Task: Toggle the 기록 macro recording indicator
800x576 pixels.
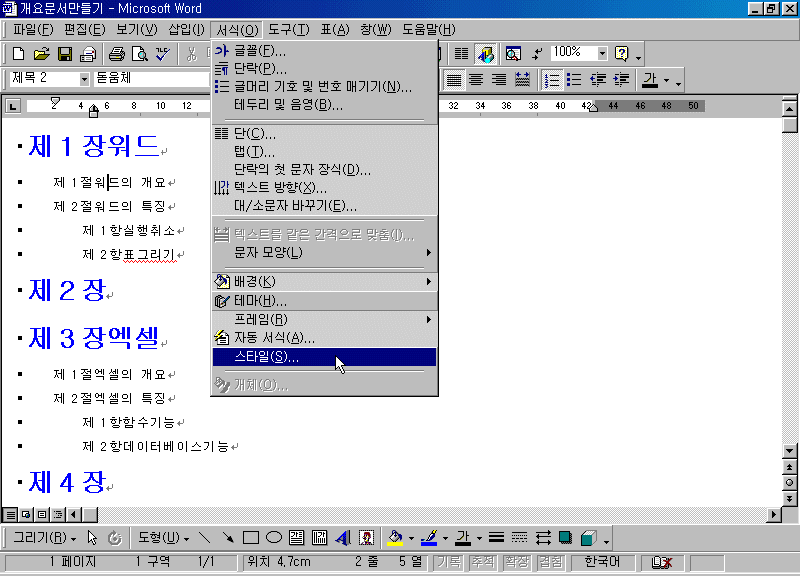Action: [x=449, y=562]
